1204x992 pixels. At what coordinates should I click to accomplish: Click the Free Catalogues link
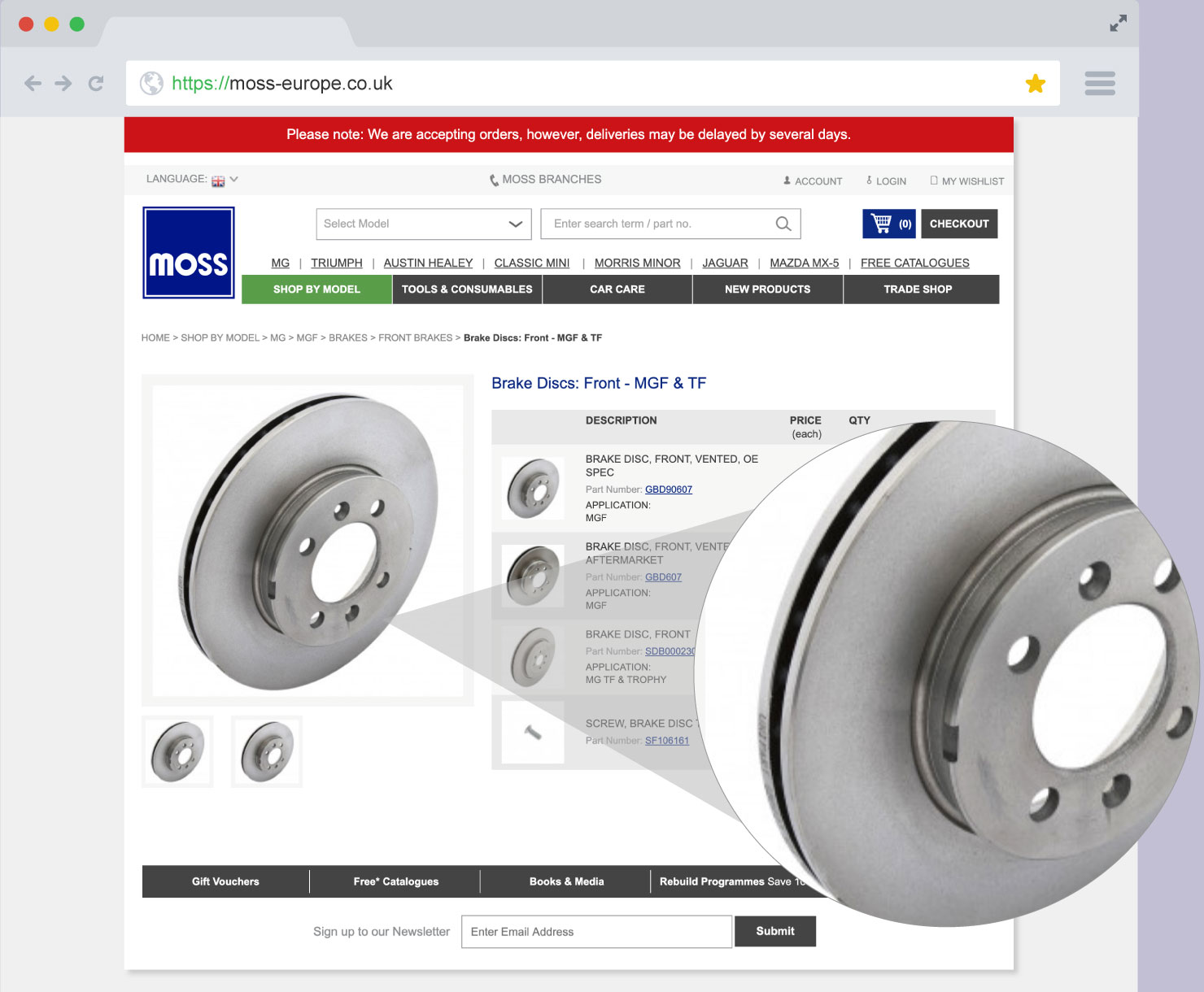pyautogui.click(x=915, y=263)
